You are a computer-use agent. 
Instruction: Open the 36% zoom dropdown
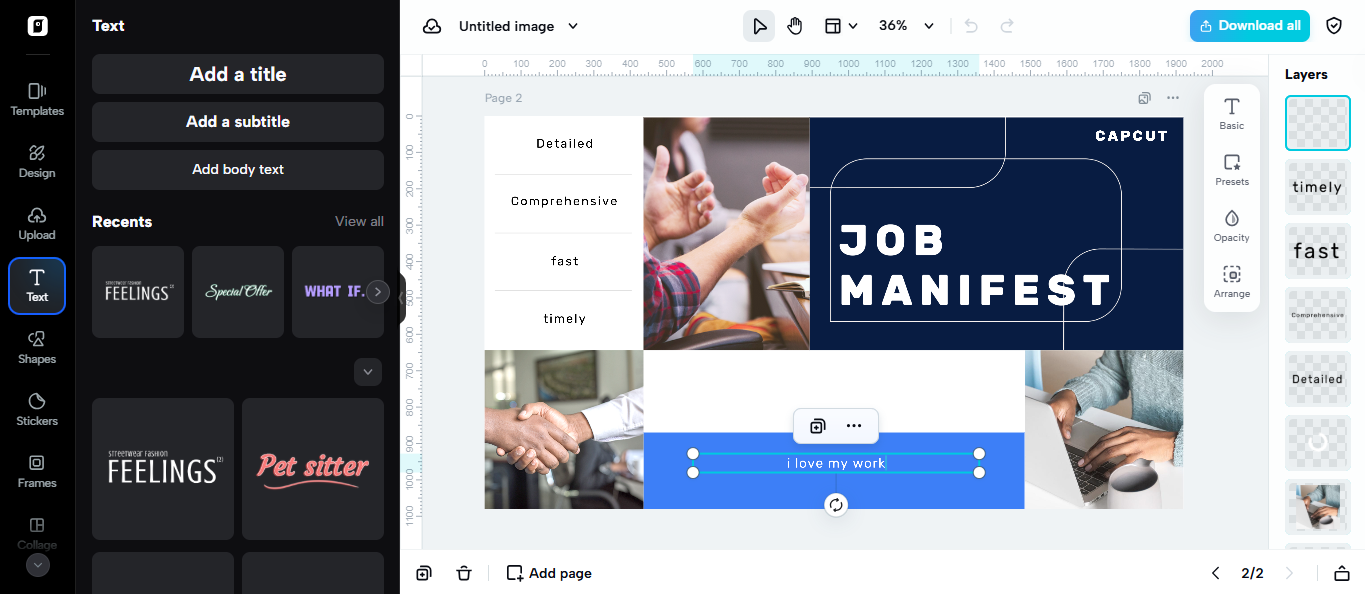click(x=906, y=26)
